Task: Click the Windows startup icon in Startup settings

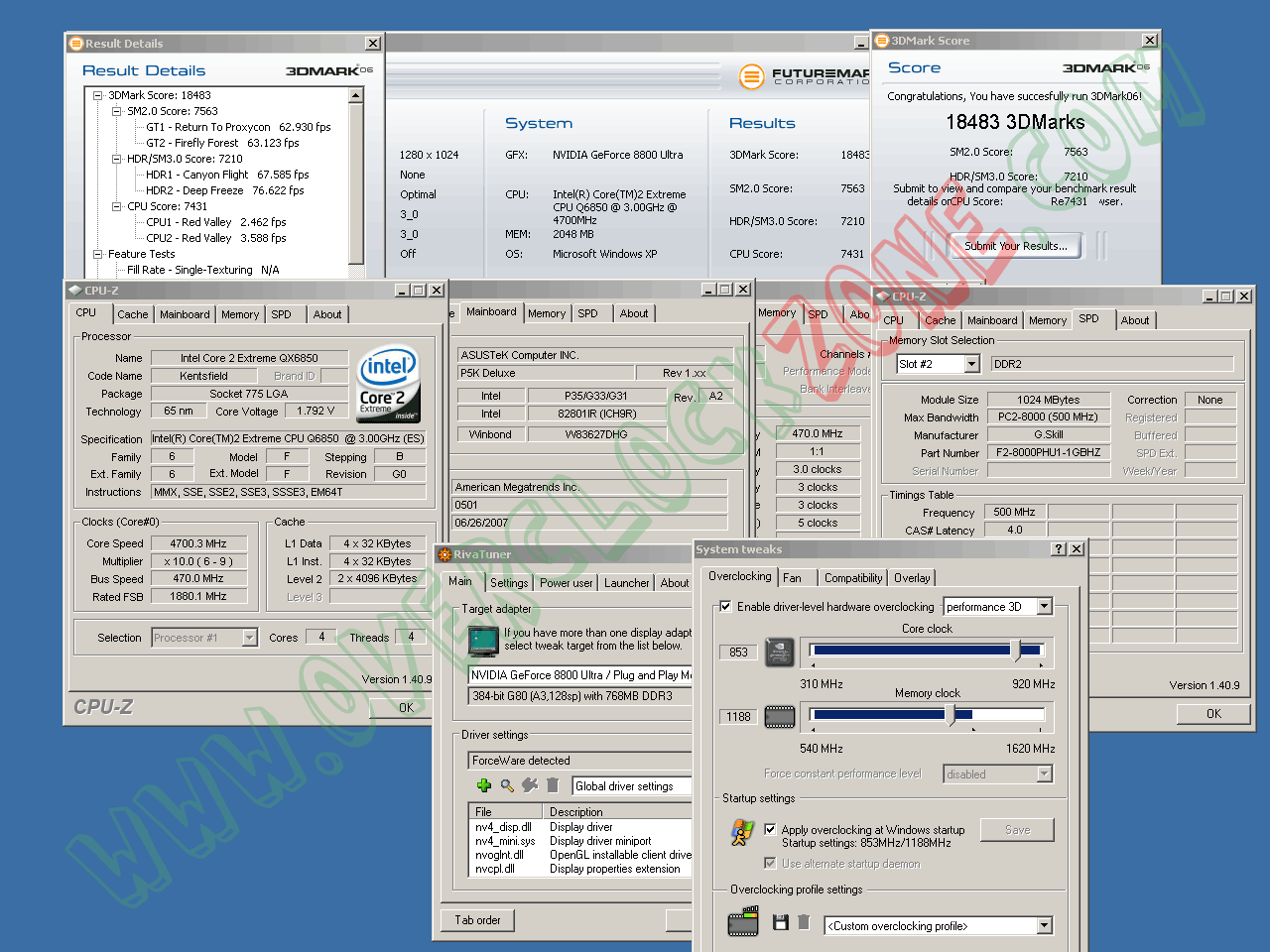Action: tap(742, 832)
